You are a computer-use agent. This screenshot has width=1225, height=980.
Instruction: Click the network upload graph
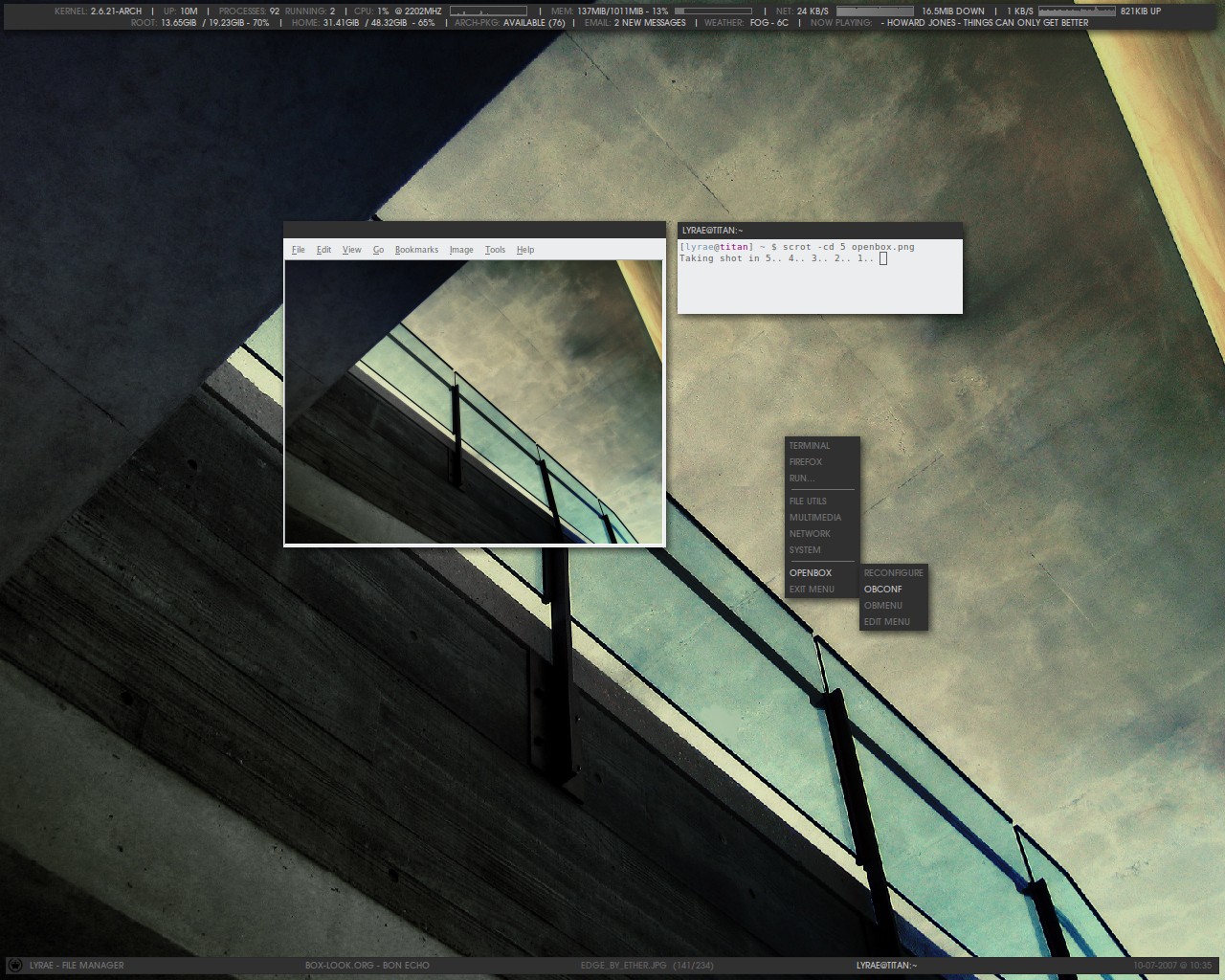point(1077,11)
